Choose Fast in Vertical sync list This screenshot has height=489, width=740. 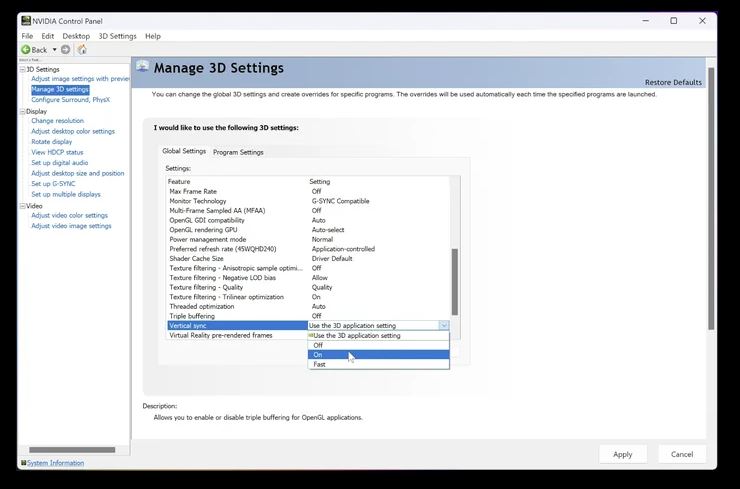coord(378,364)
